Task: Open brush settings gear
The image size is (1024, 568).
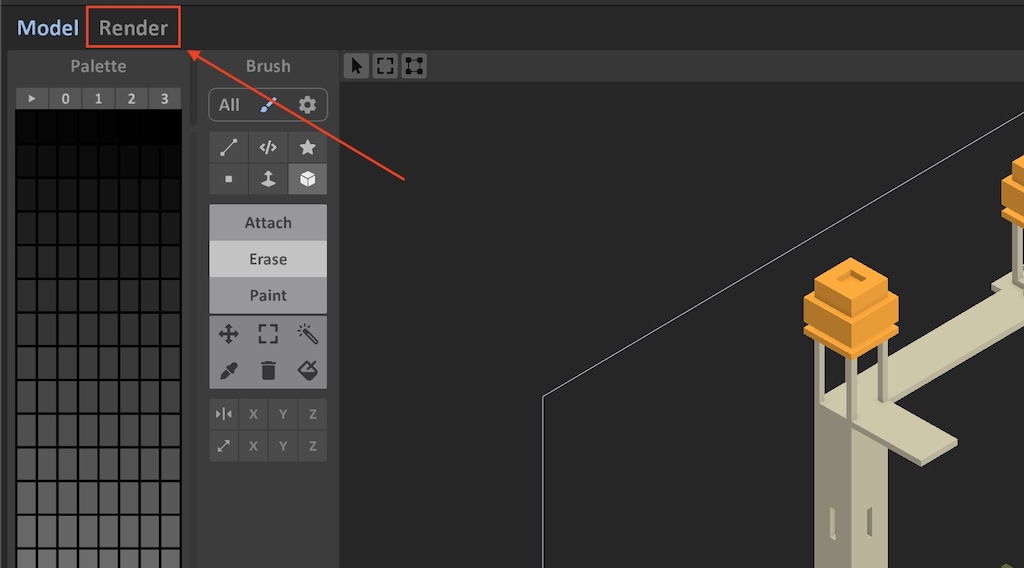Action: [307, 105]
